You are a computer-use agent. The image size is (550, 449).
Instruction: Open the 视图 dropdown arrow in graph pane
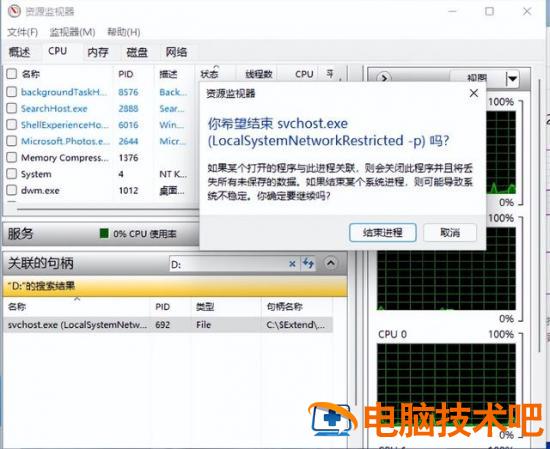click(x=512, y=79)
